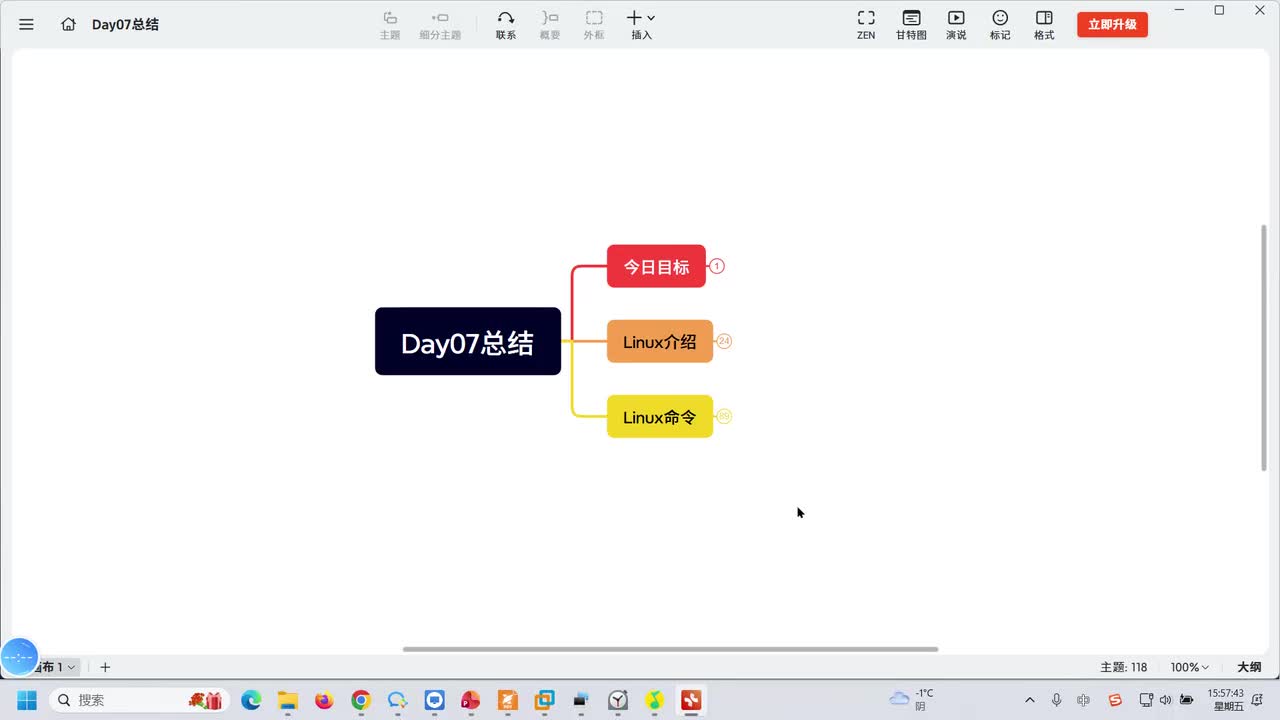Select the 今日目标 topic

click(x=656, y=266)
